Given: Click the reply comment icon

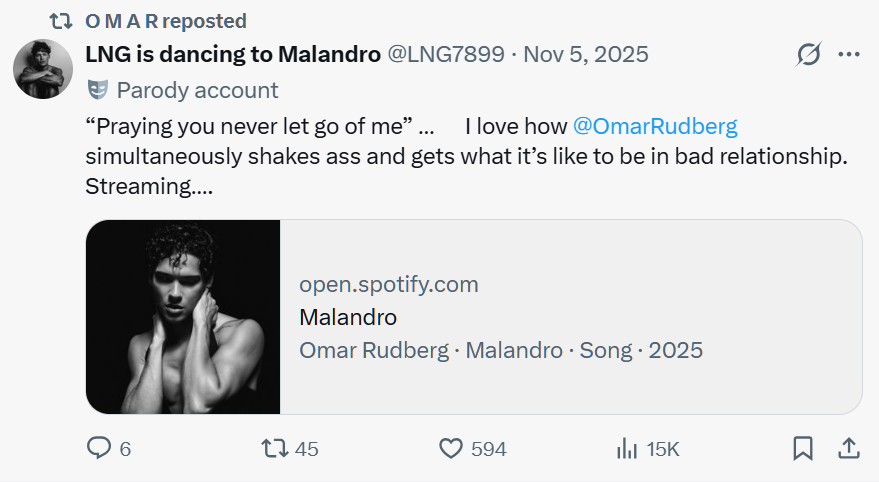Looking at the screenshot, I should [x=99, y=449].
